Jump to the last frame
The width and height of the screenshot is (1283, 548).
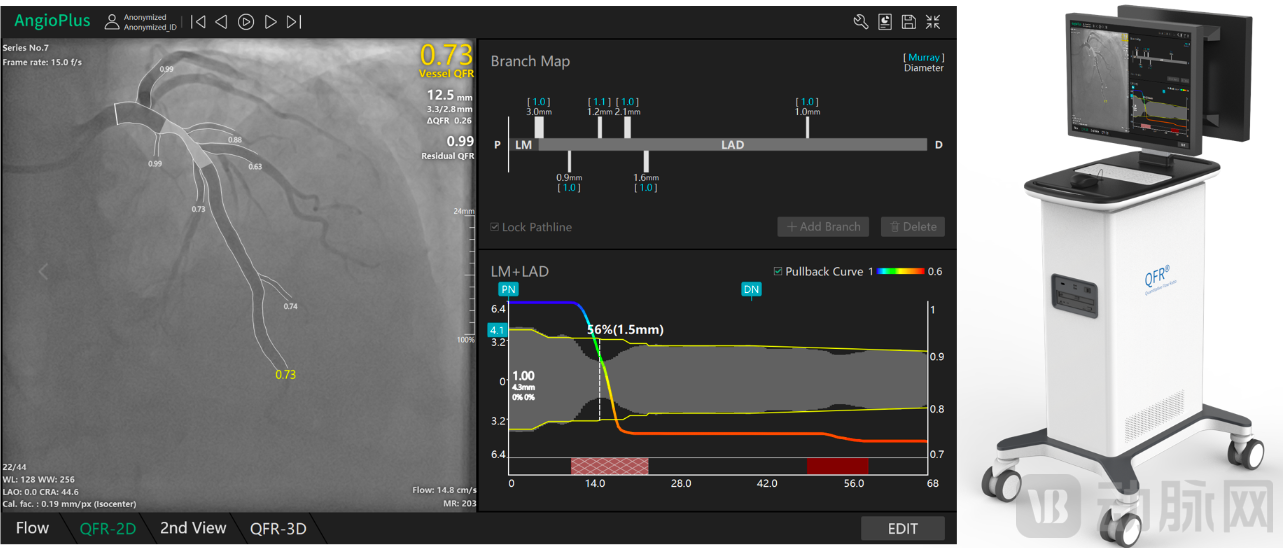(294, 21)
